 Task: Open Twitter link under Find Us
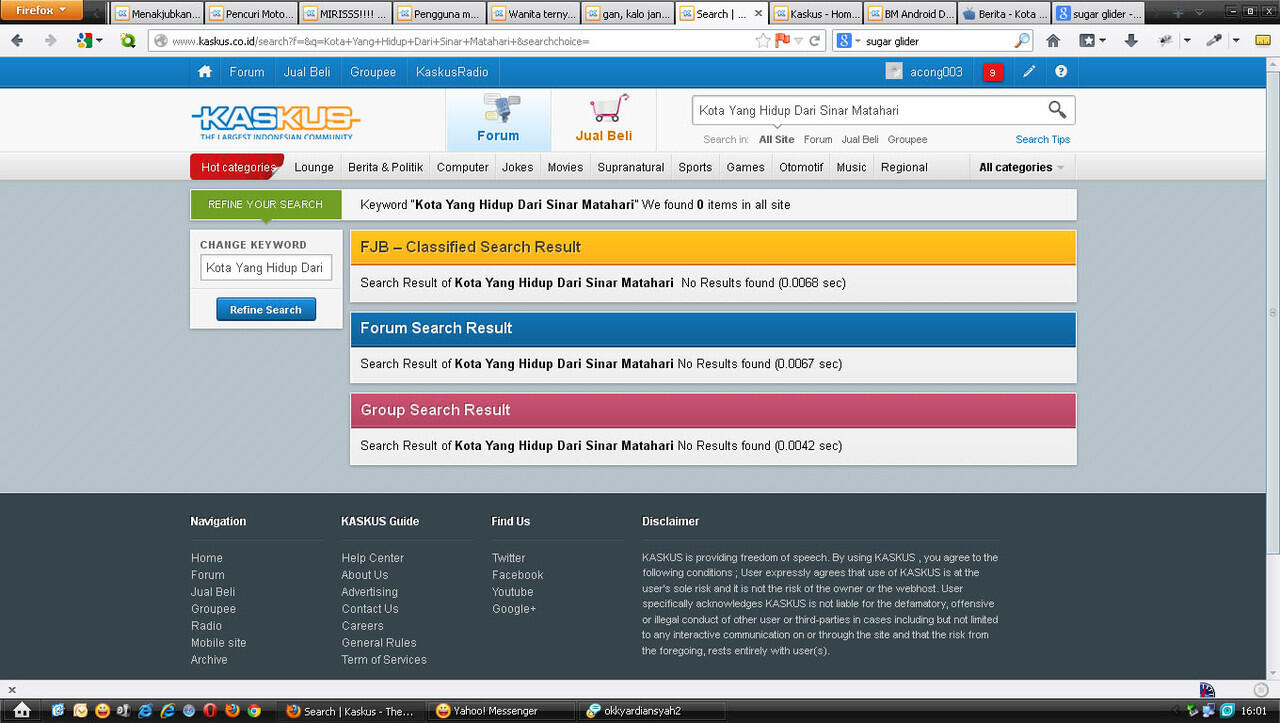[x=508, y=558]
